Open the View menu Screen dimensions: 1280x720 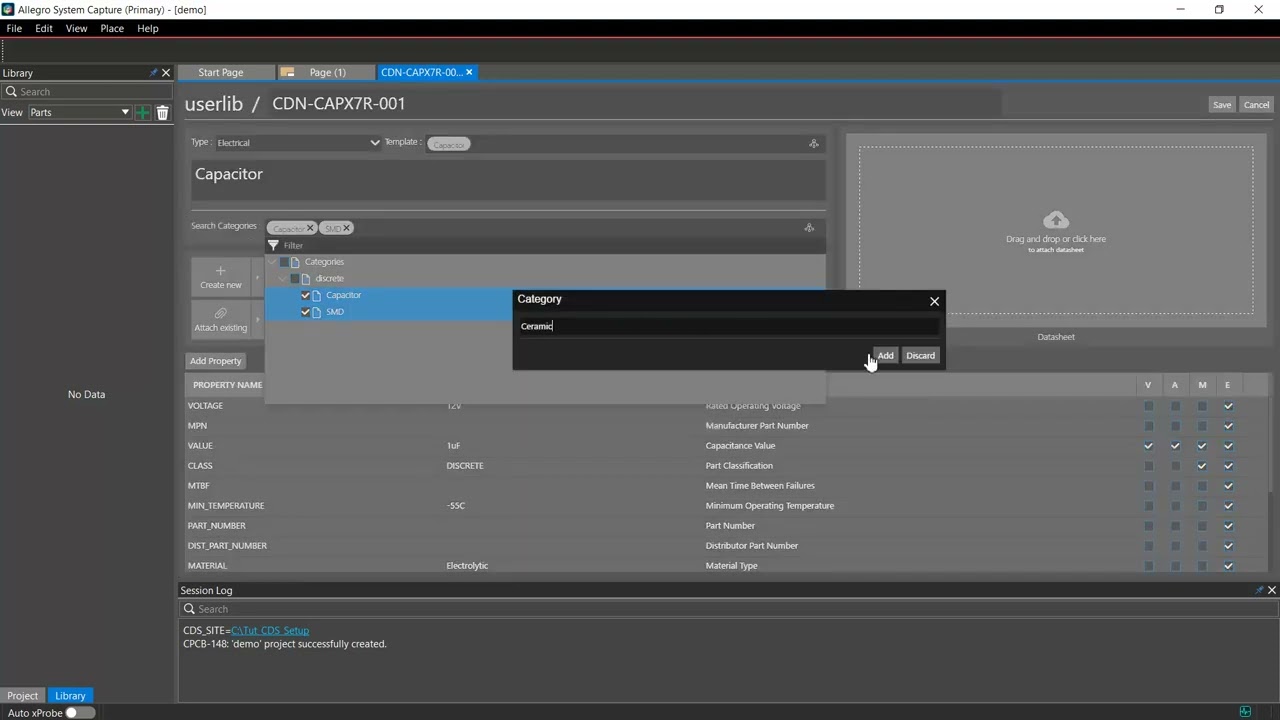coord(76,28)
